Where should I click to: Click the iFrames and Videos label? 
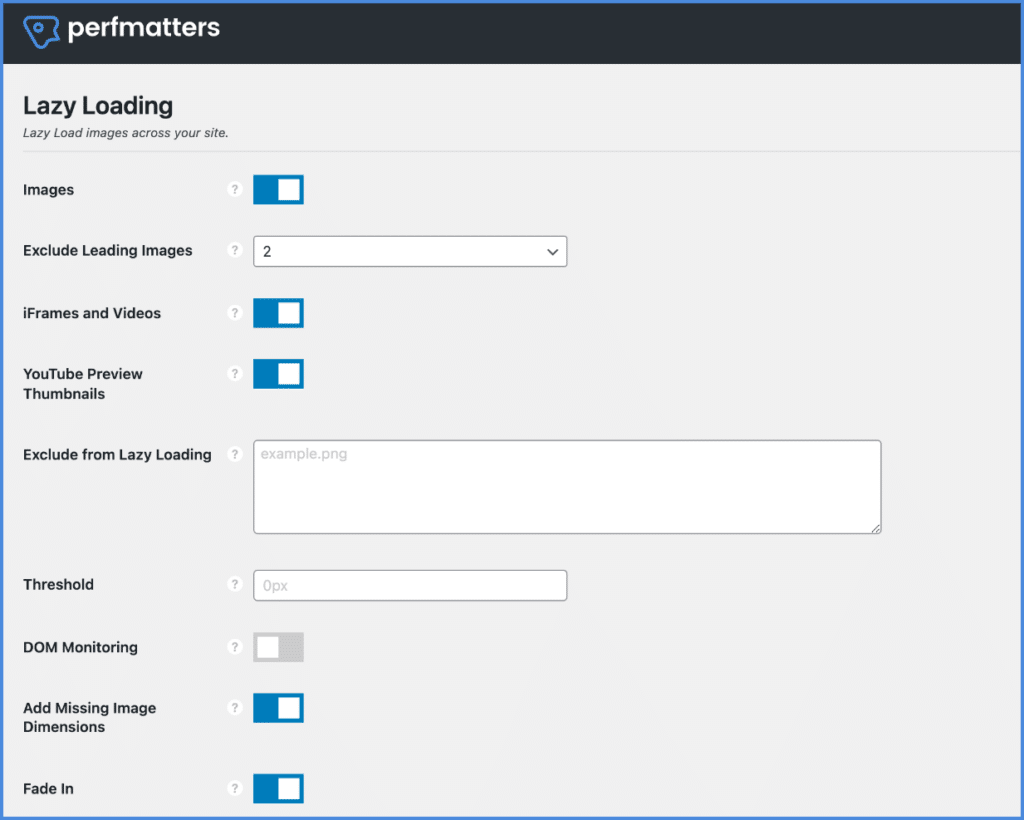(92, 313)
